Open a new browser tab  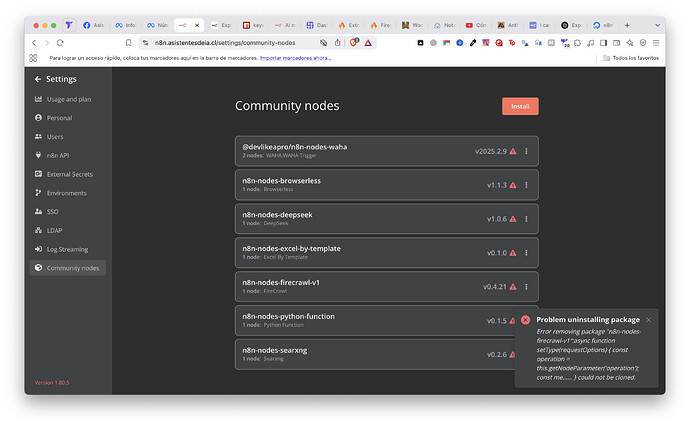tap(627, 25)
